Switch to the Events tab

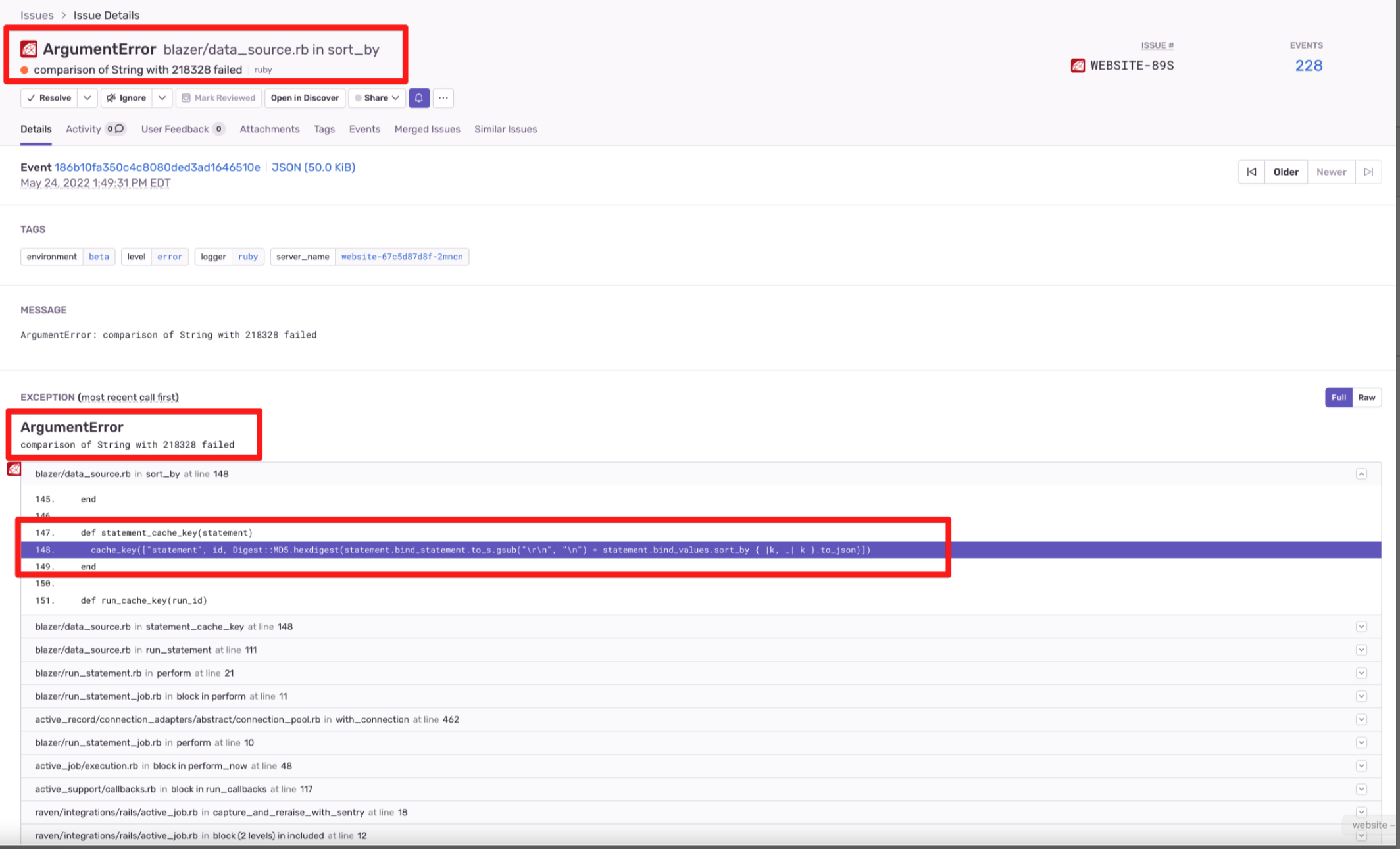pos(364,128)
